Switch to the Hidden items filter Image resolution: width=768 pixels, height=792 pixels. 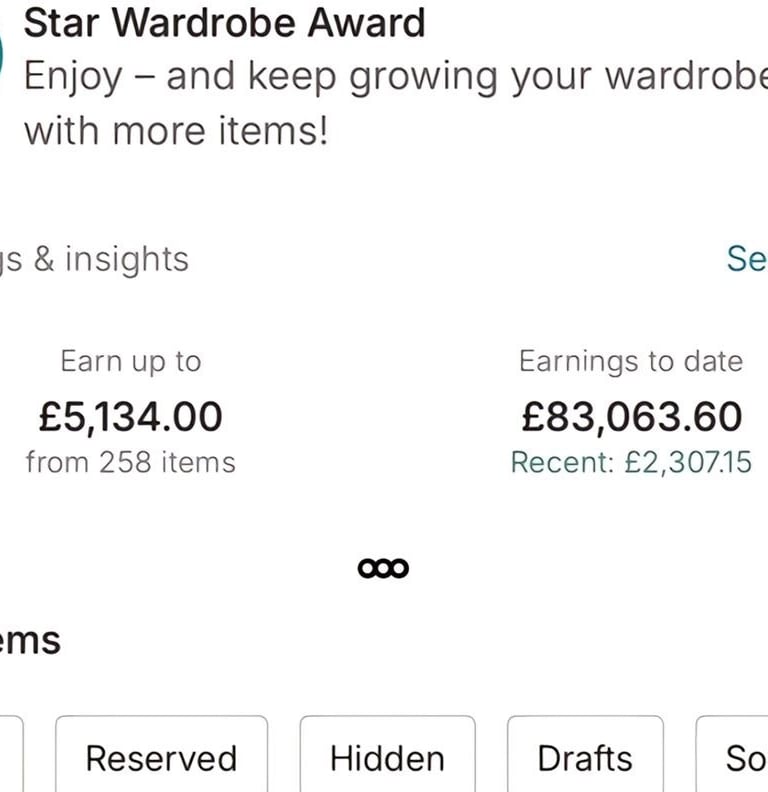point(388,754)
